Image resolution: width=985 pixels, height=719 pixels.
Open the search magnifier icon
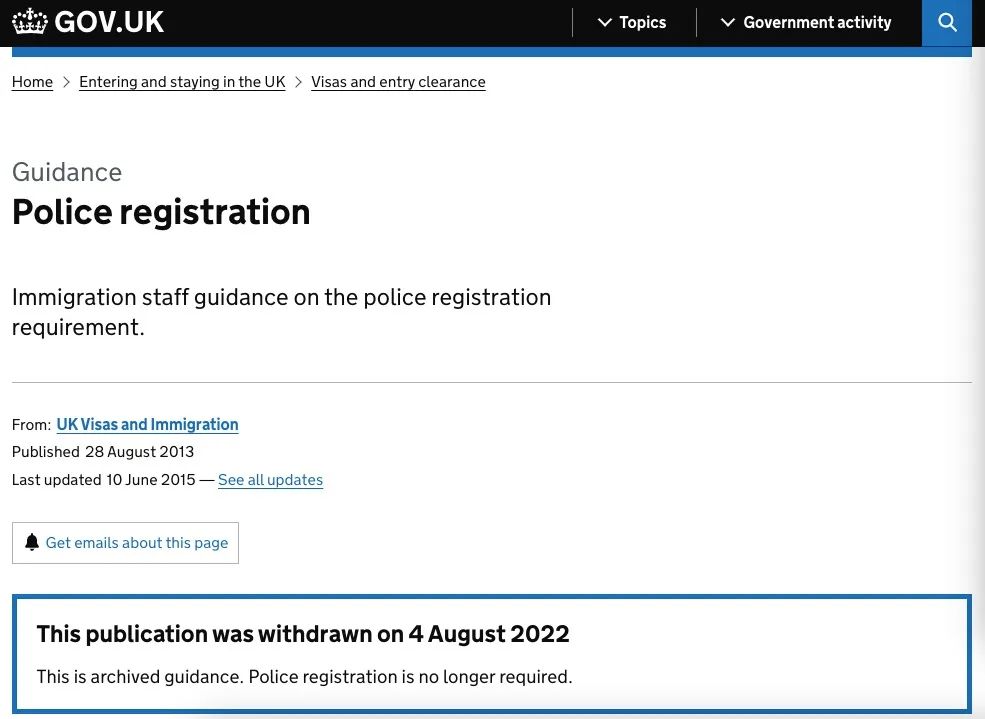pos(947,22)
